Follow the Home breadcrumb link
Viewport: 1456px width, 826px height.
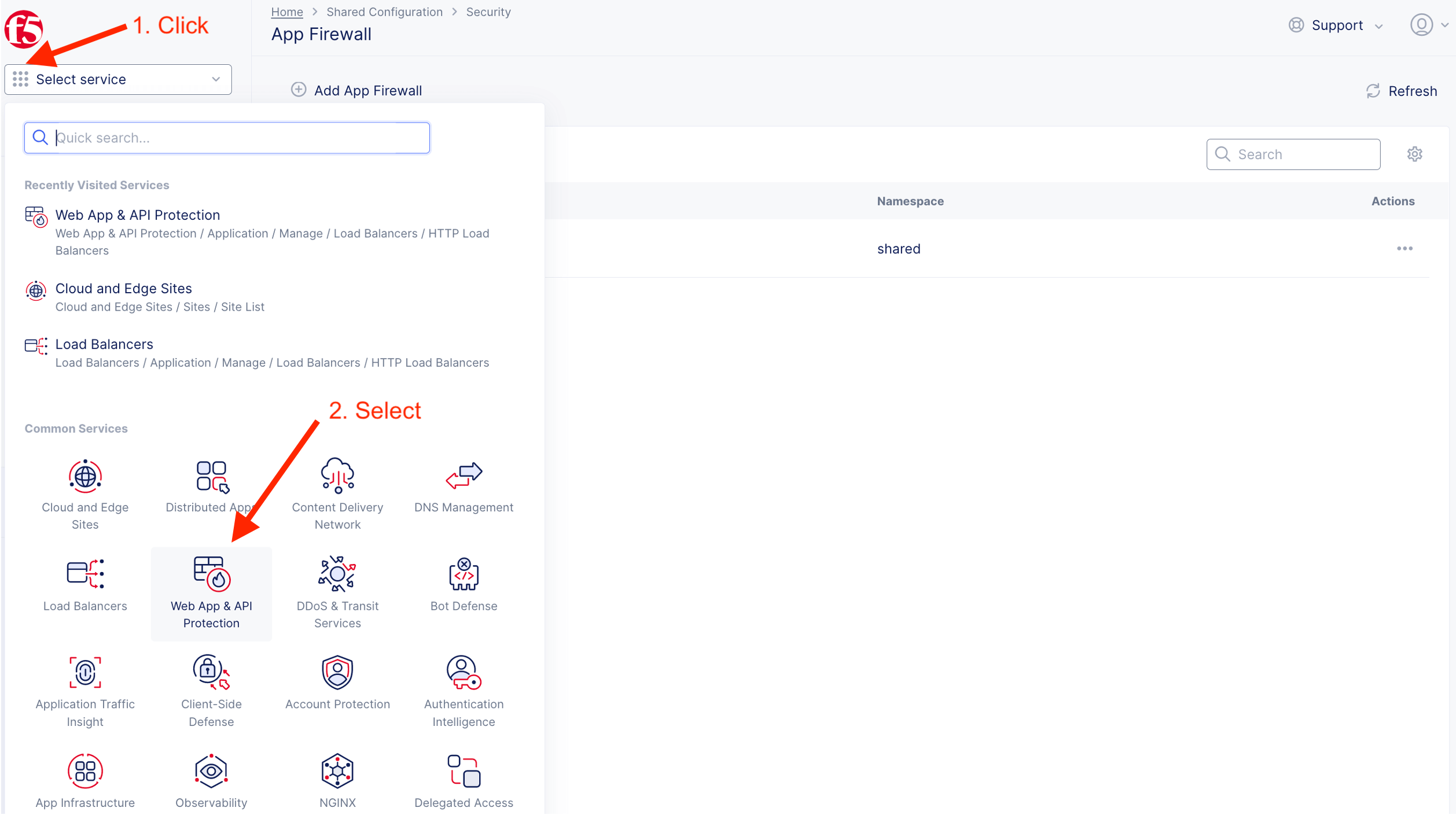tap(287, 12)
